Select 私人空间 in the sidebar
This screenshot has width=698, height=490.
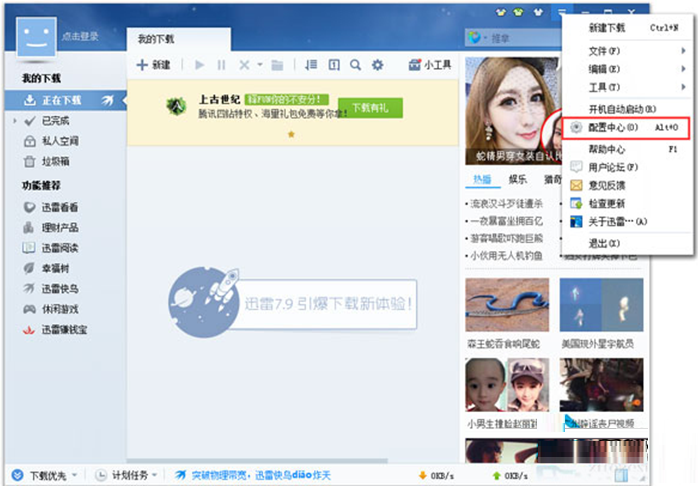point(59,140)
